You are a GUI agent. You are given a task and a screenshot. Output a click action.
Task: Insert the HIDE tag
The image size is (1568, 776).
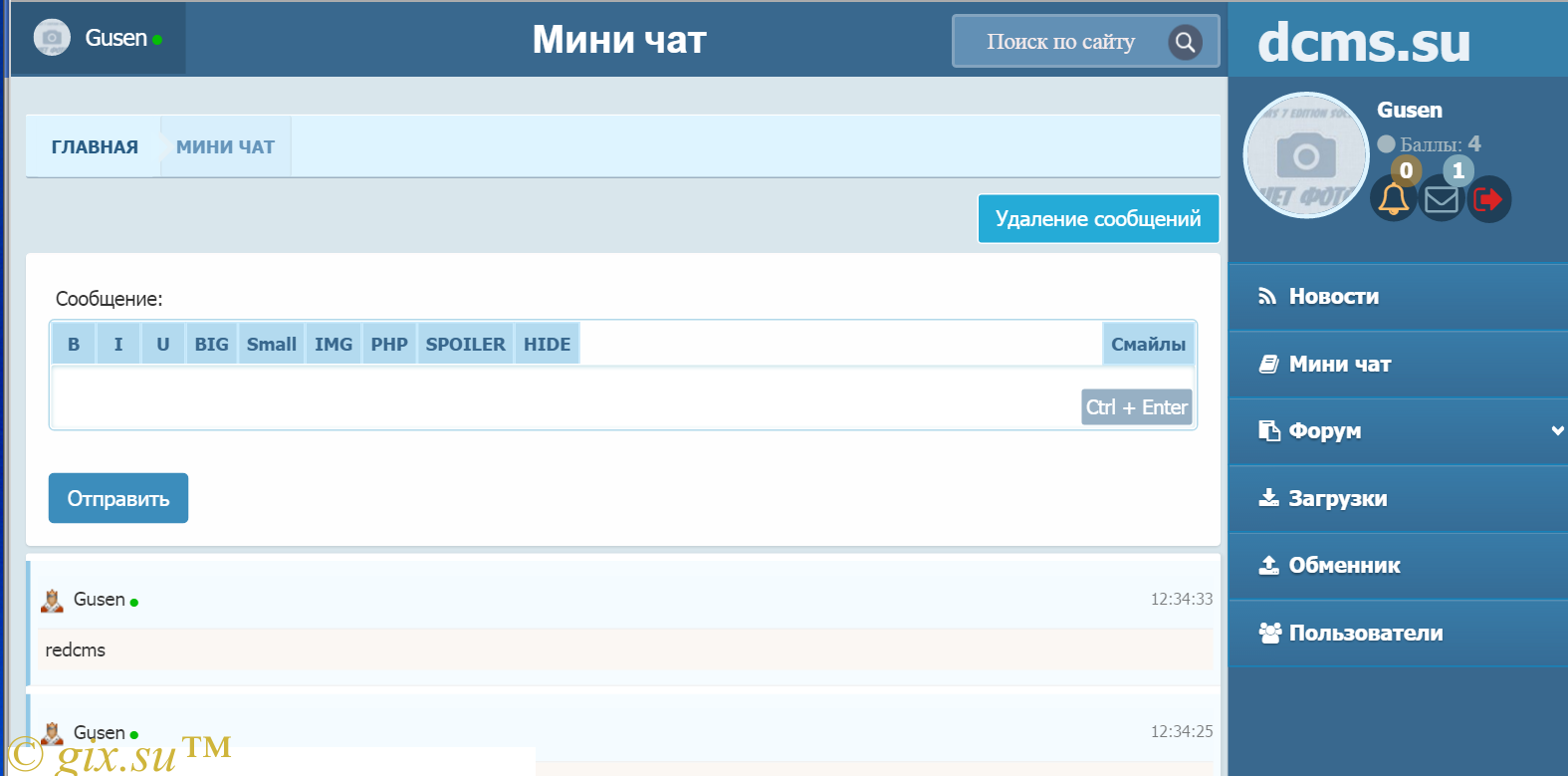click(547, 344)
